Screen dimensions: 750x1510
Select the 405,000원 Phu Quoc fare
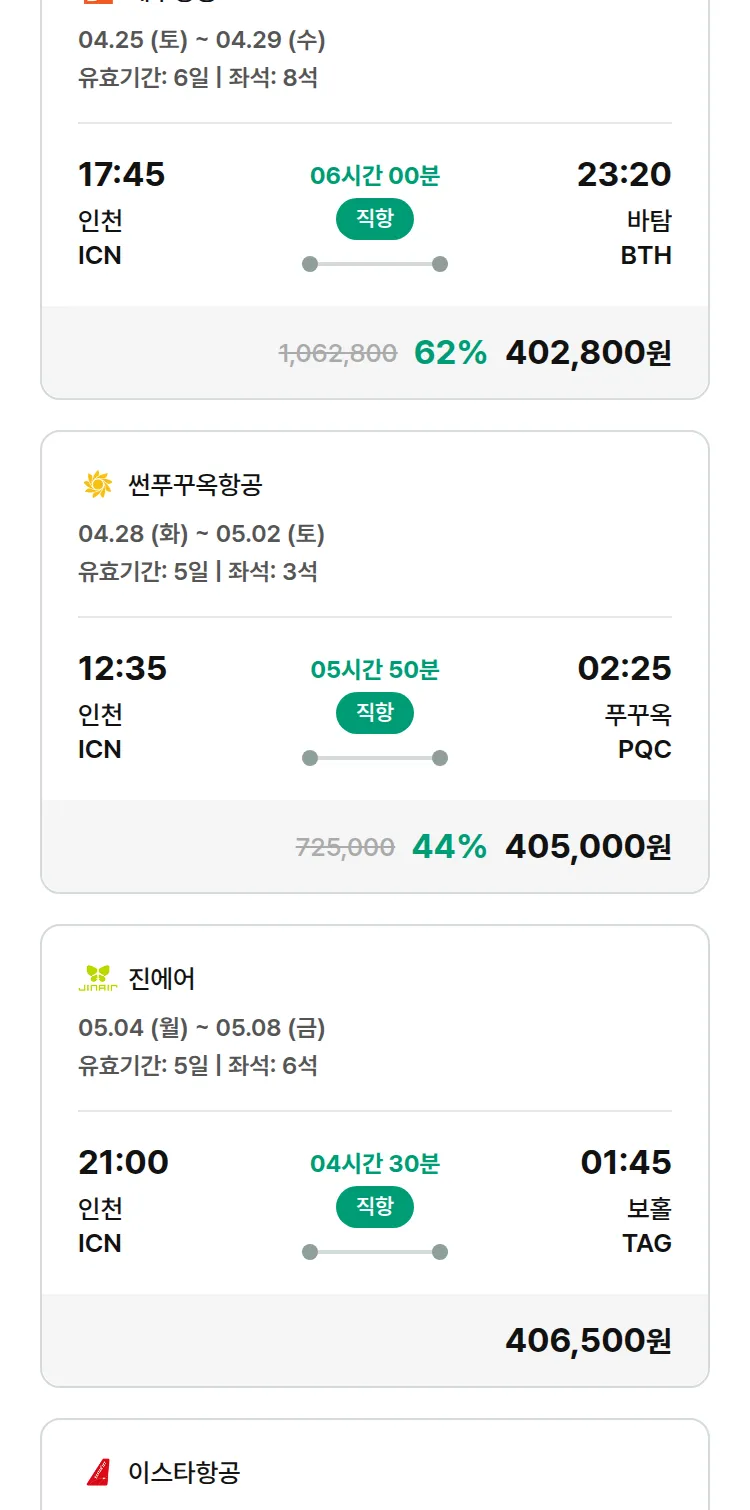click(x=588, y=846)
